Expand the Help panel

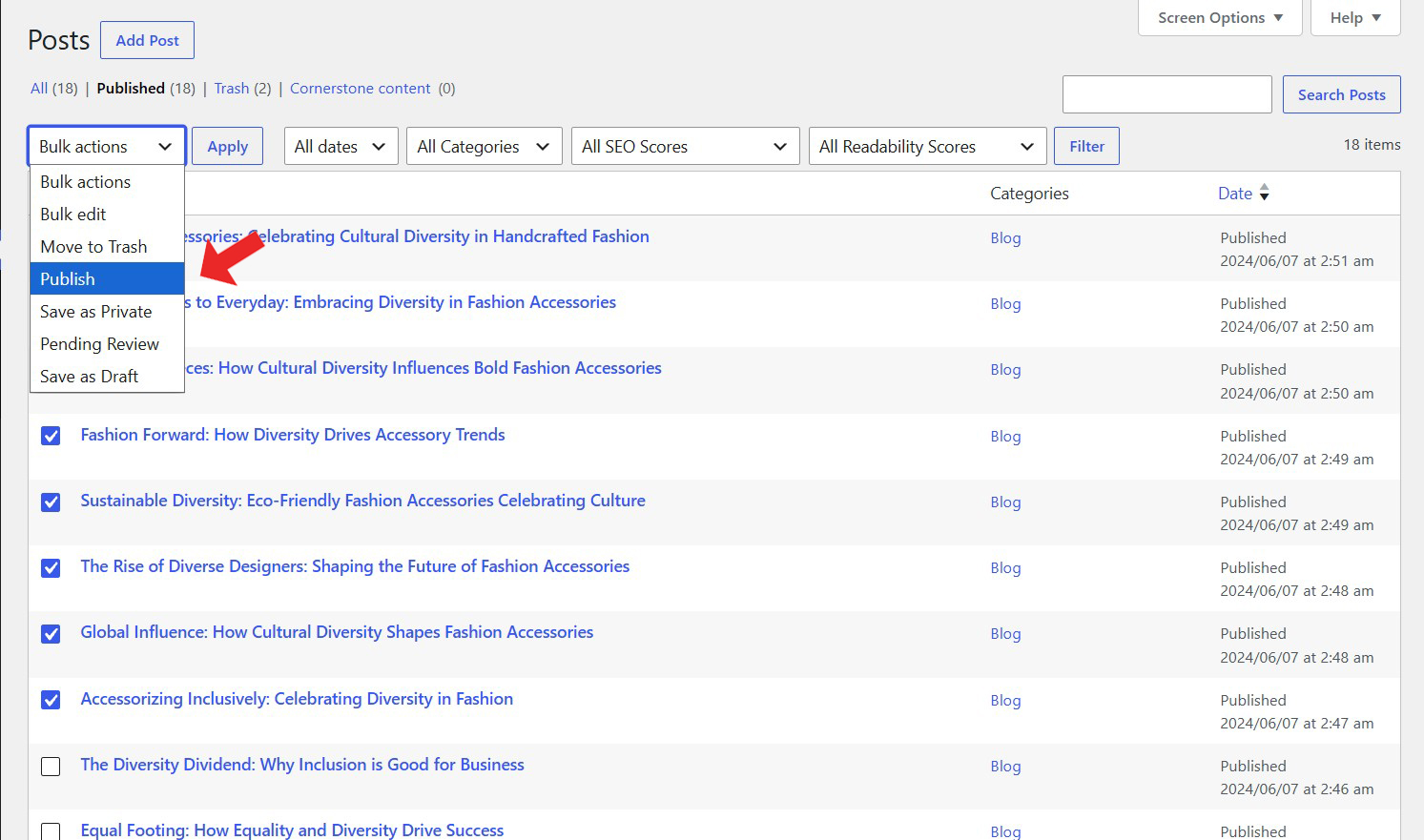click(x=1355, y=17)
